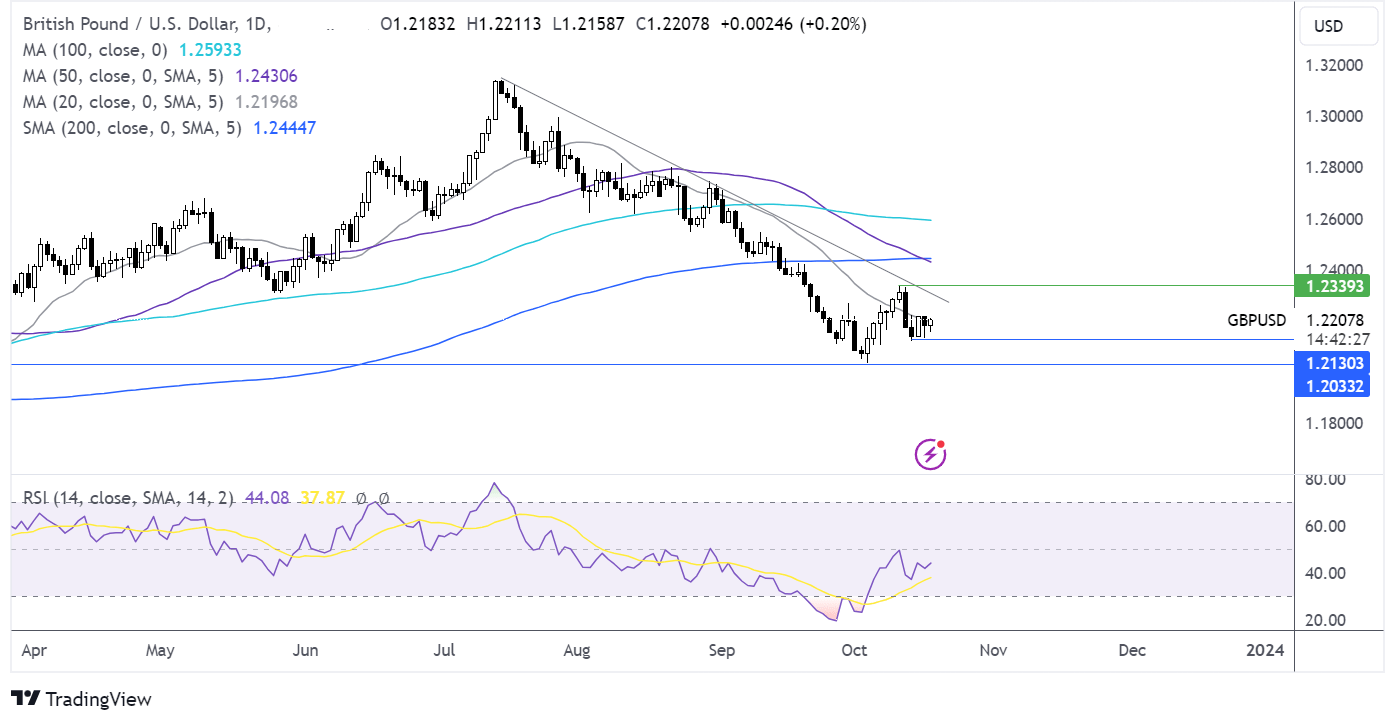
Task: Click the SMA 200 value 1.24447
Action: [287, 127]
